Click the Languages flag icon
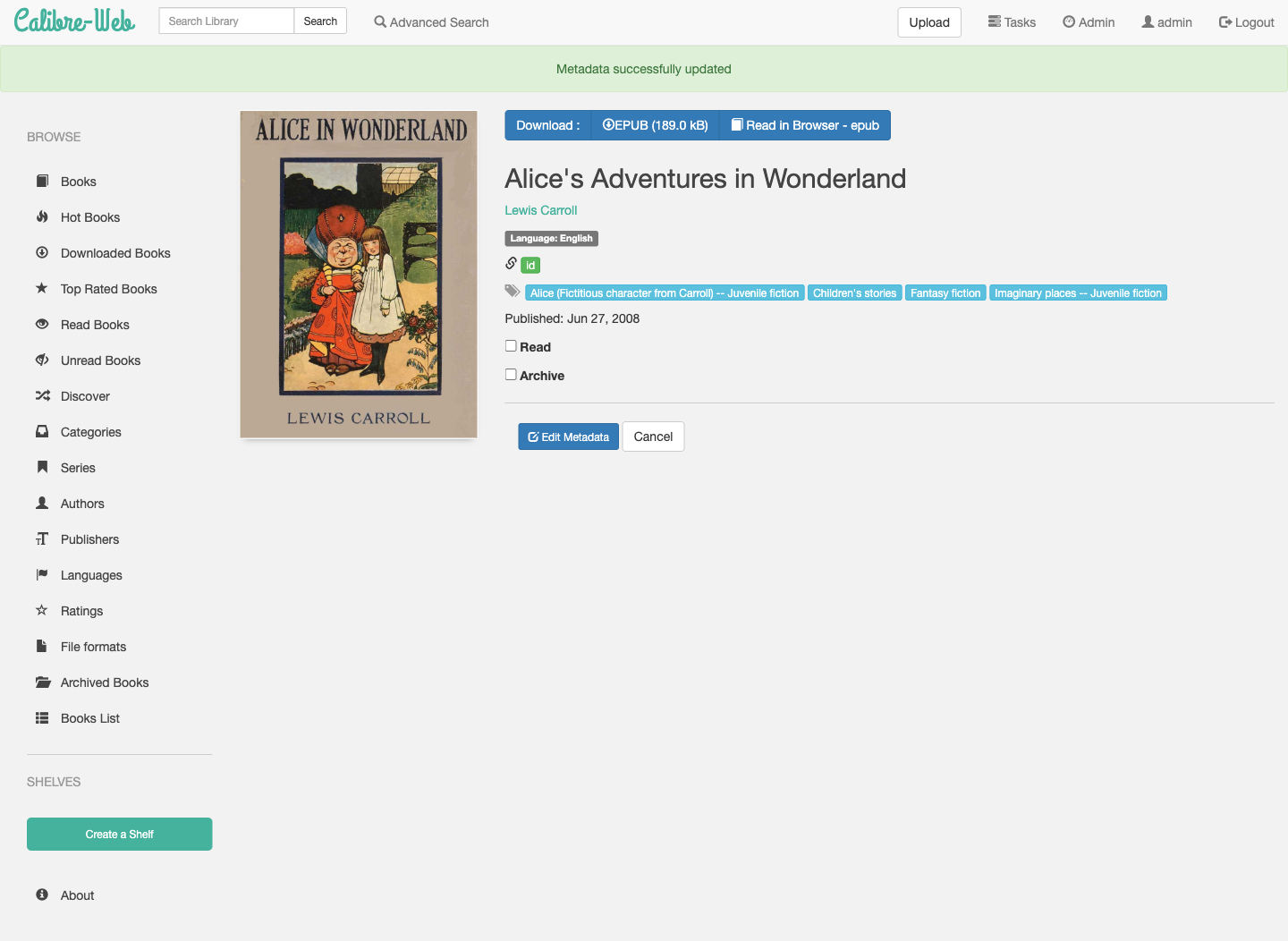 (x=42, y=574)
